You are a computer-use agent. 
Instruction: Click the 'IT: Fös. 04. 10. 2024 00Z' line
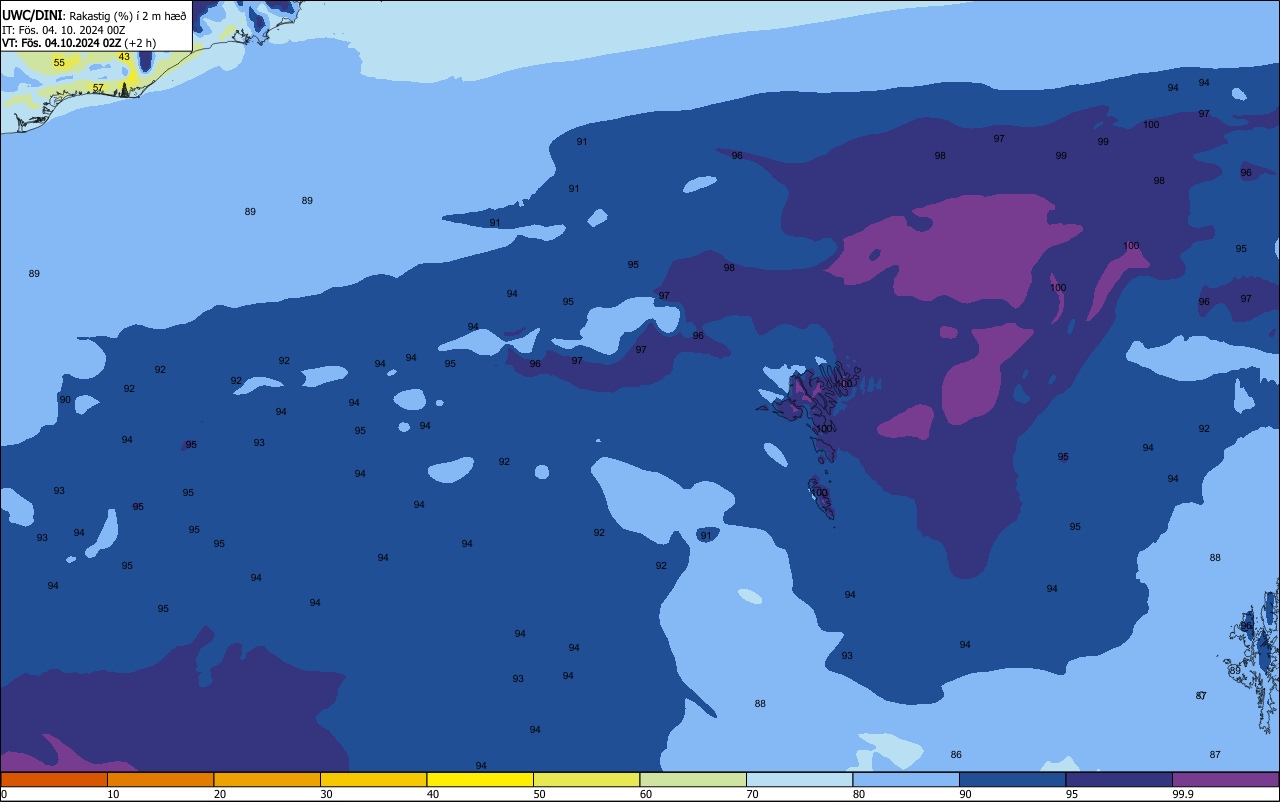[x=66, y=30]
